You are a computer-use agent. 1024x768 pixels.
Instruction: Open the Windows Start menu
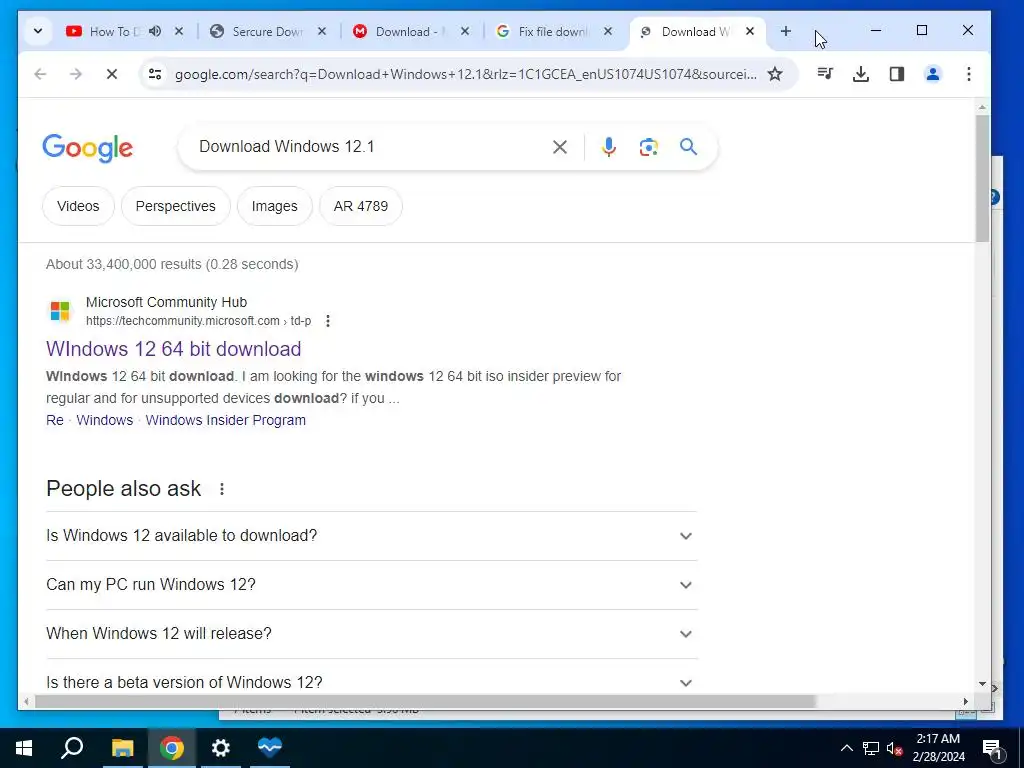(24, 748)
